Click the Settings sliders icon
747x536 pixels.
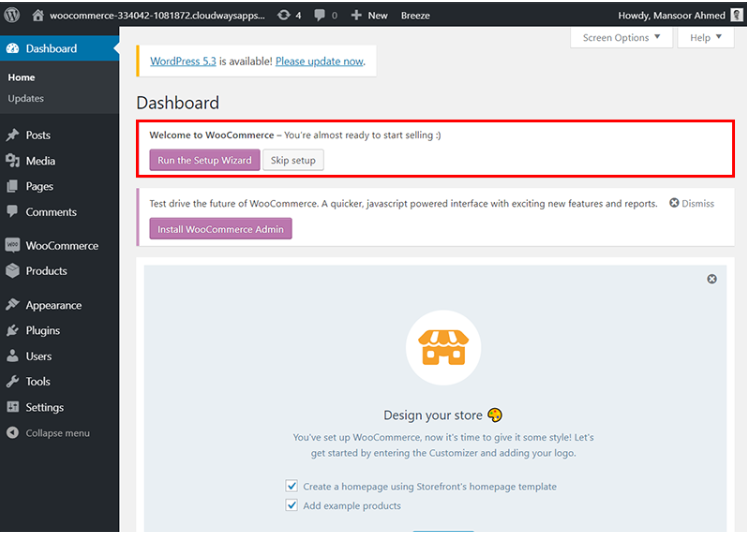pyautogui.click(x=13, y=407)
